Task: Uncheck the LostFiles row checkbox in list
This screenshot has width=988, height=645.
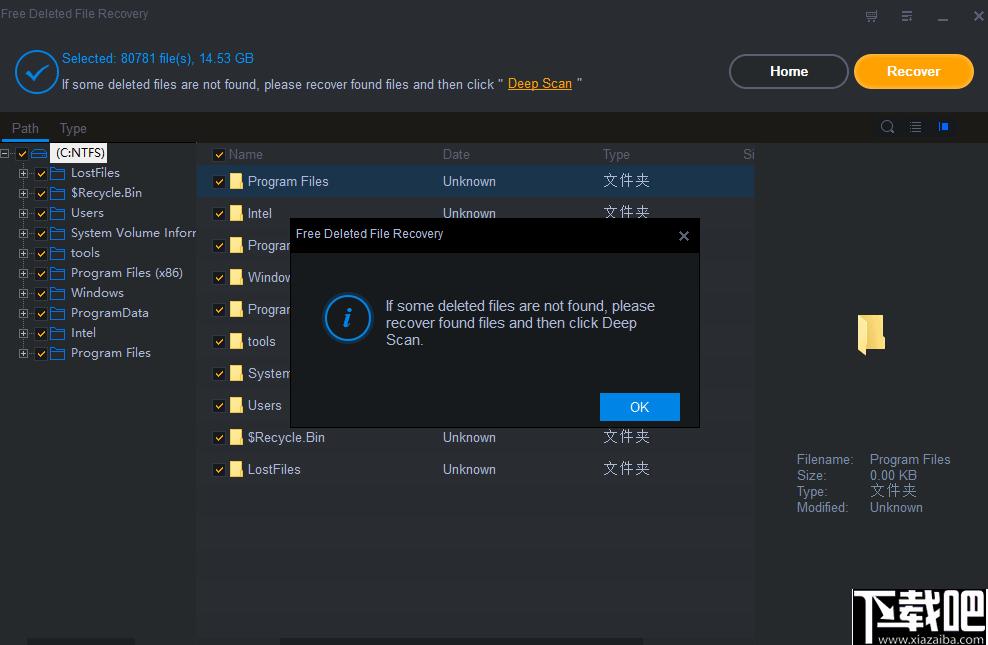Action: click(x=219, y=470)
